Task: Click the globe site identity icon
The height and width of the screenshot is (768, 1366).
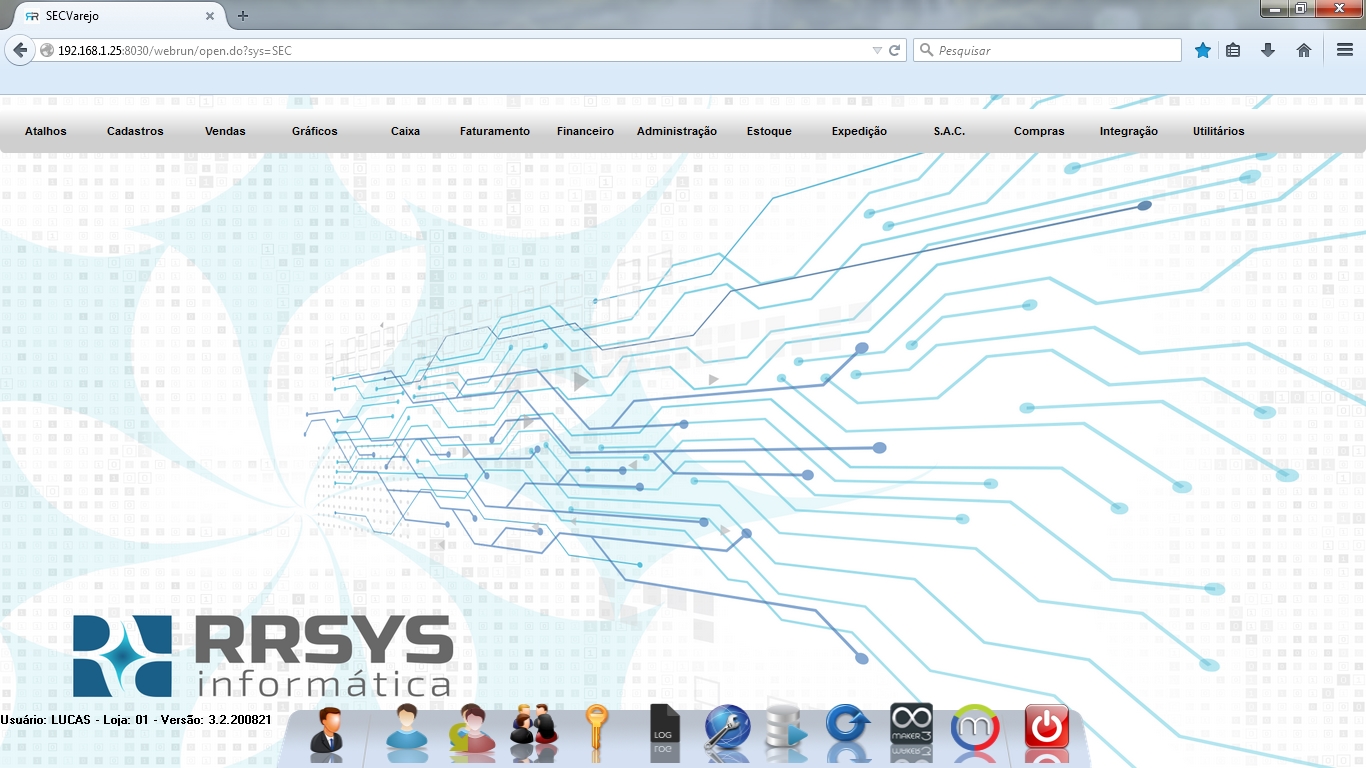Action: click(47, 50)
